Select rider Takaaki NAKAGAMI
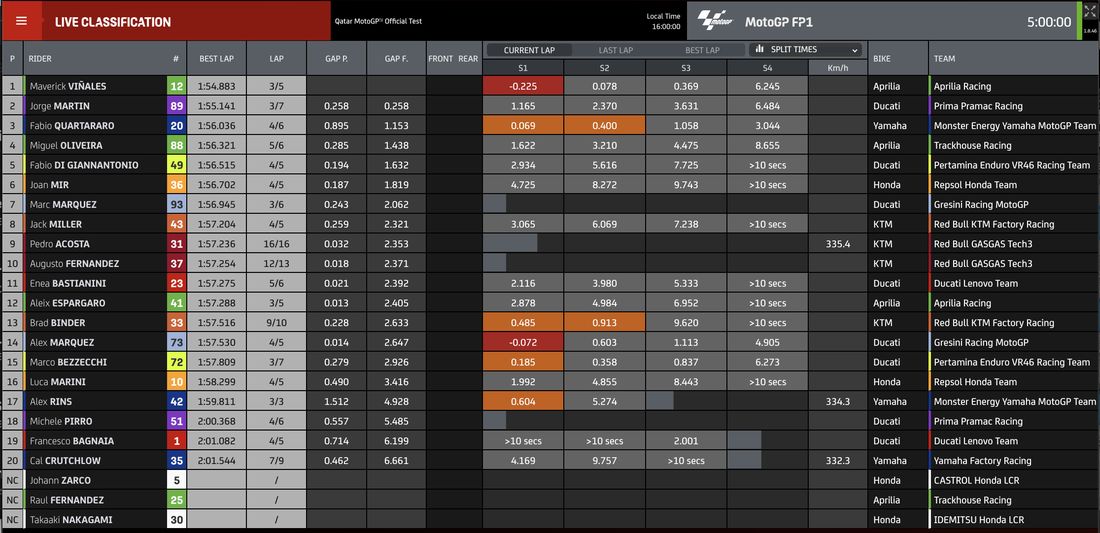This screenshot has height=533, width=1100. (71, 520)
